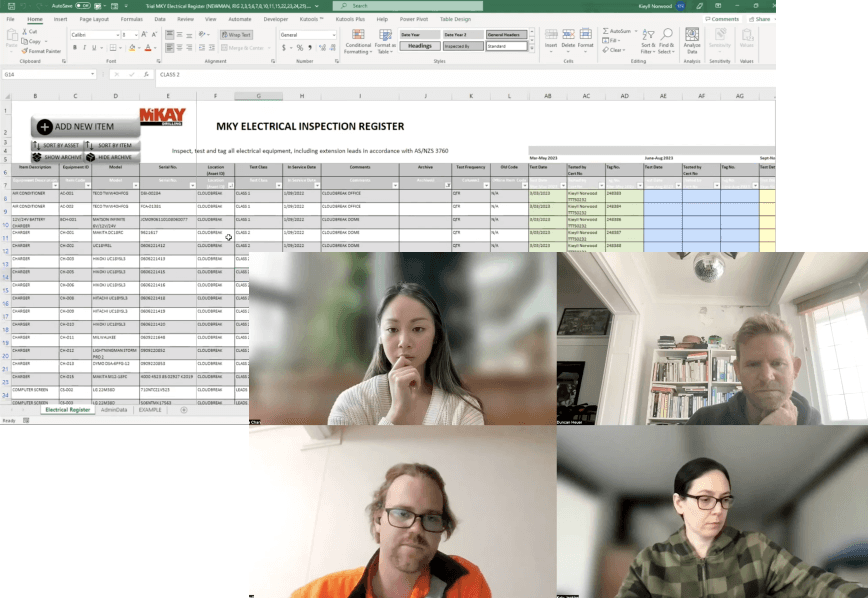
Task: Switch to the Page Layout tab
Action: tap(94, 19)
